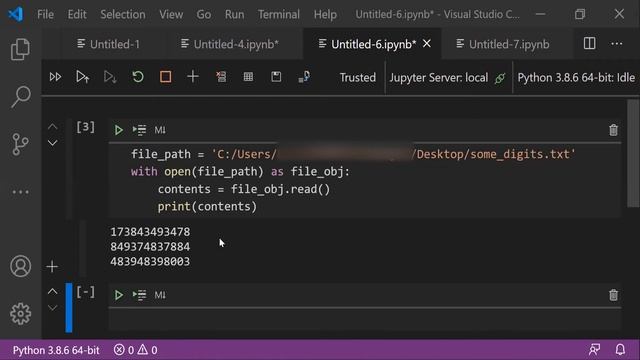Open the Go menu
This screenshot has width=640, height=360.
204,15
